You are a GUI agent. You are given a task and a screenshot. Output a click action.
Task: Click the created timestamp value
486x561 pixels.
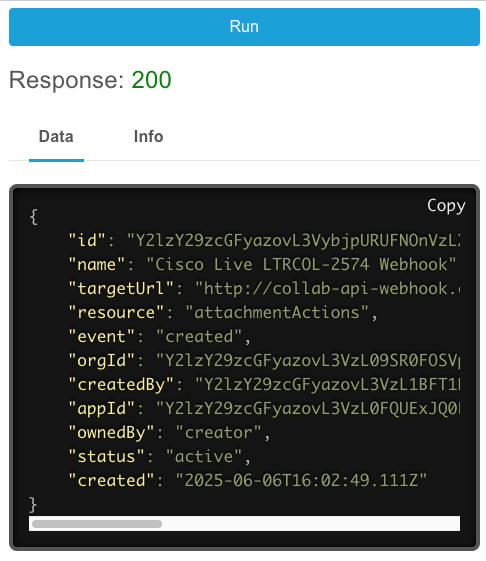click(301, 480)
